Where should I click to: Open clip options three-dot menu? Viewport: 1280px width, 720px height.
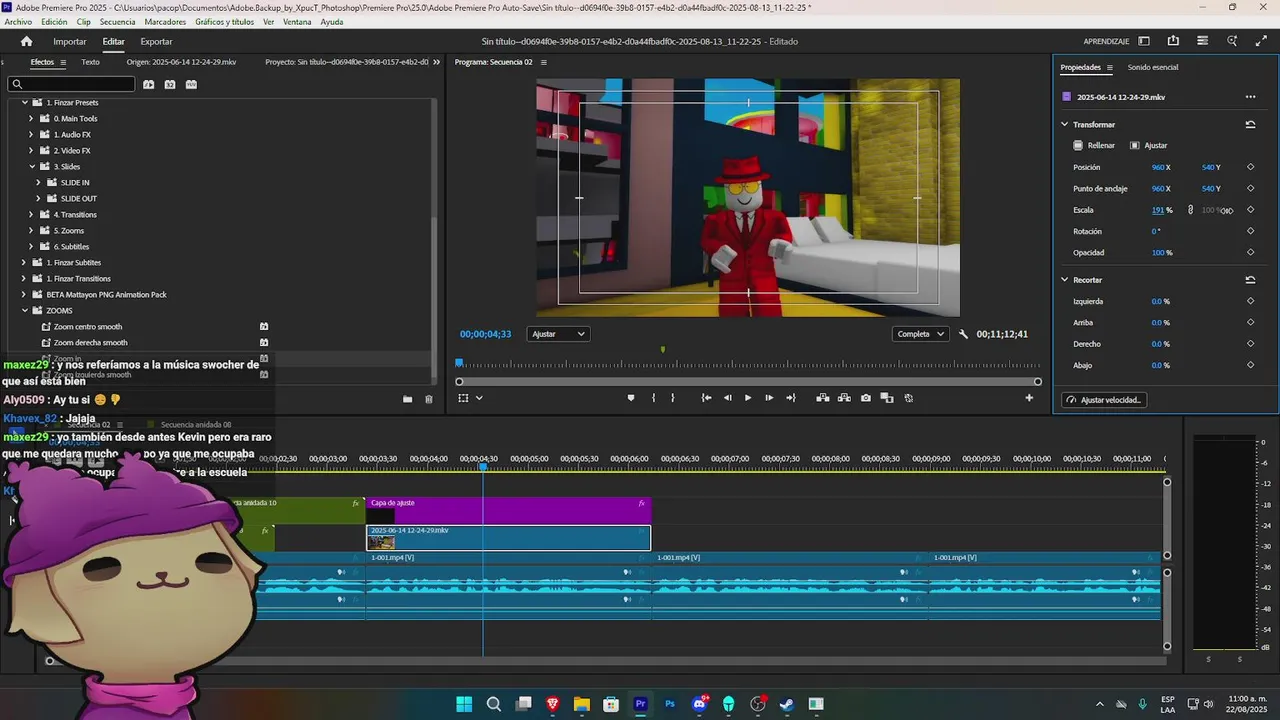click(1250, 97)
